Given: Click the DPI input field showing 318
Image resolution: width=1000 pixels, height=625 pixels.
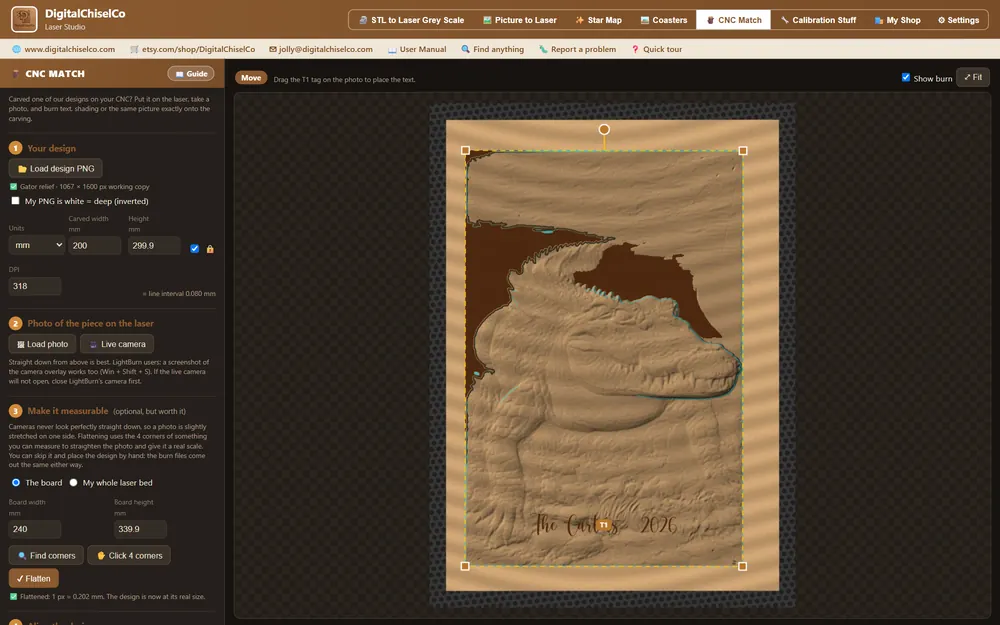Looking at the screenshot, I should pos(35,286).
